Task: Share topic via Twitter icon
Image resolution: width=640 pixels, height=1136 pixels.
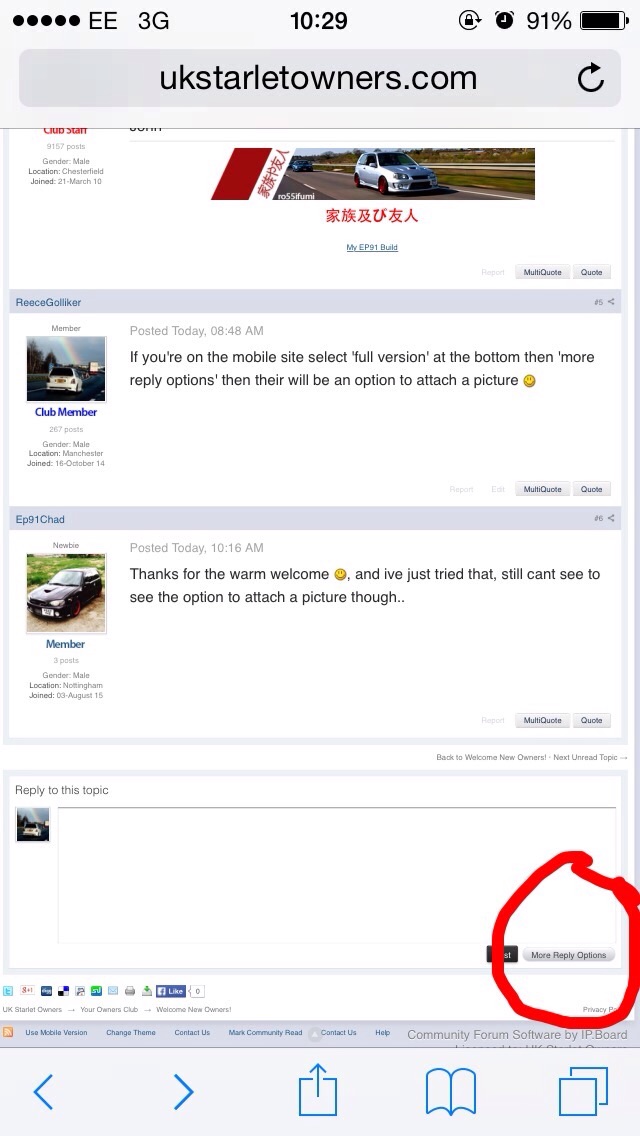Action: 8,990
